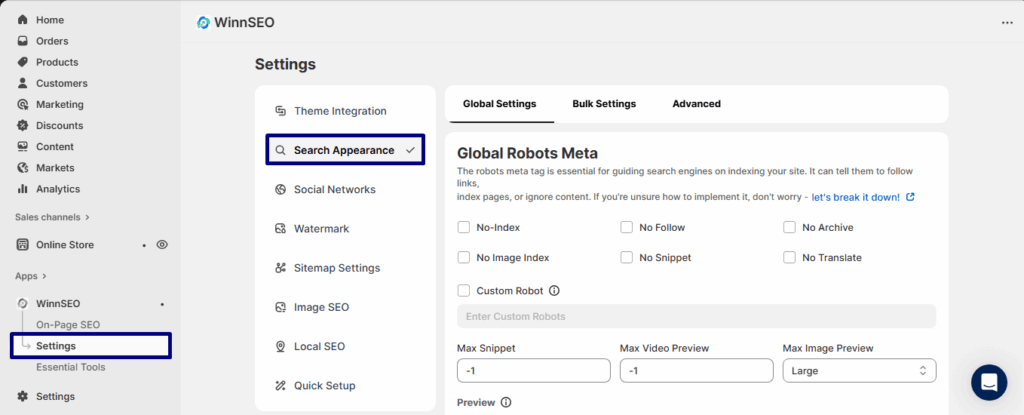Click the Content icon in sidebar
1024x415 pixels.
[23, 146]
